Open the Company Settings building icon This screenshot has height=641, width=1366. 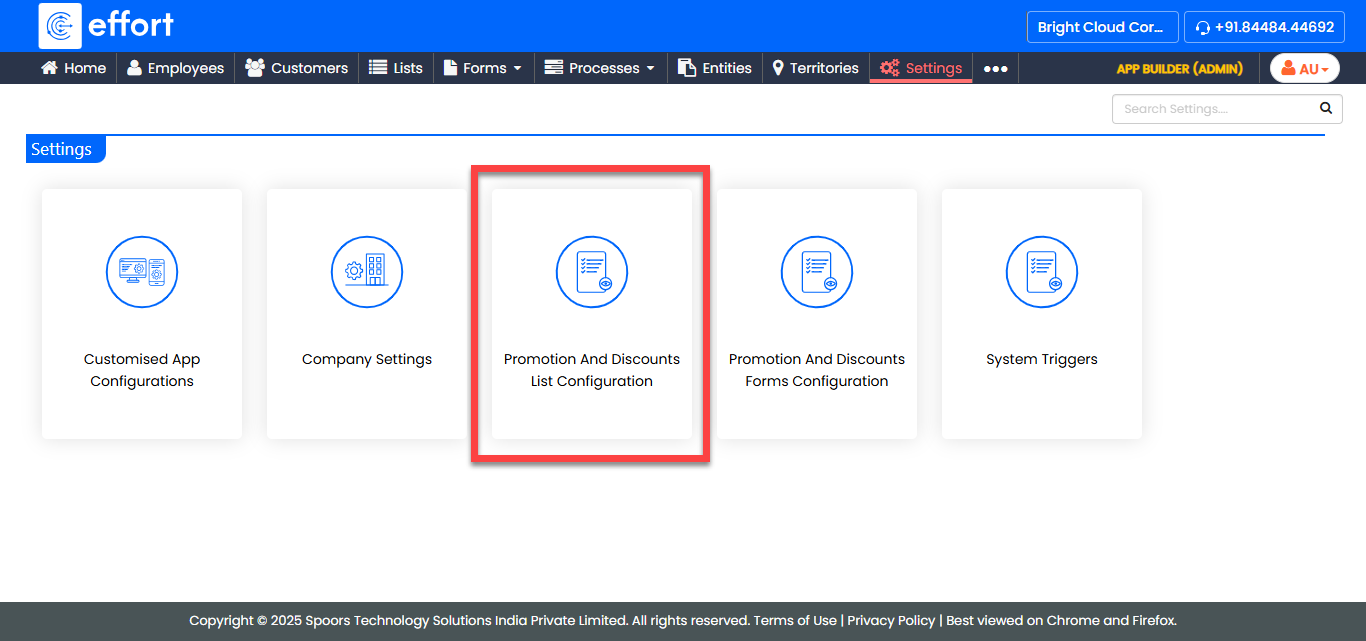pyautogui.click(x=367, y=271)
